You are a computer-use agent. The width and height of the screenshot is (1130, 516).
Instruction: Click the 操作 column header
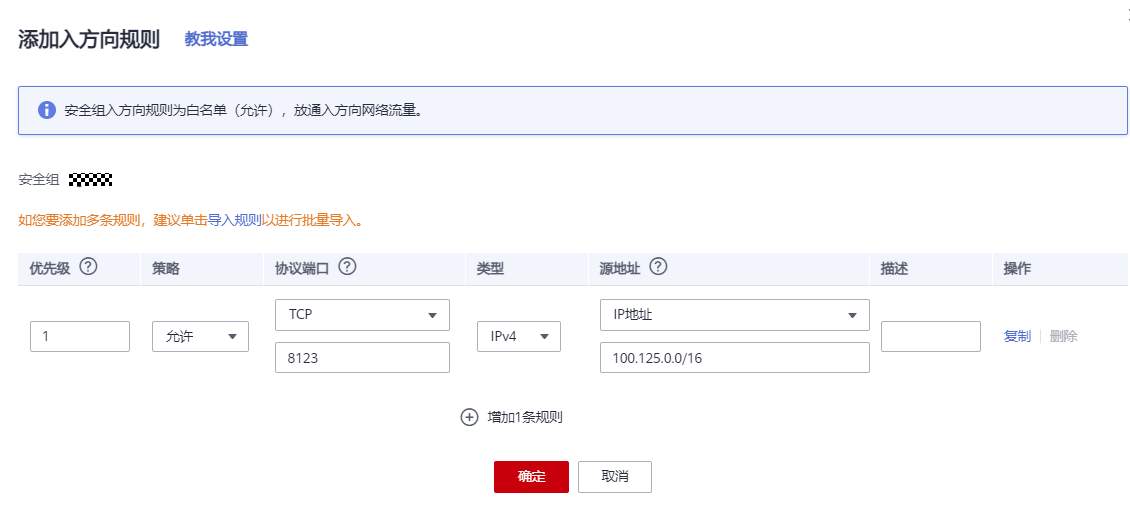tap(1018, 269)
